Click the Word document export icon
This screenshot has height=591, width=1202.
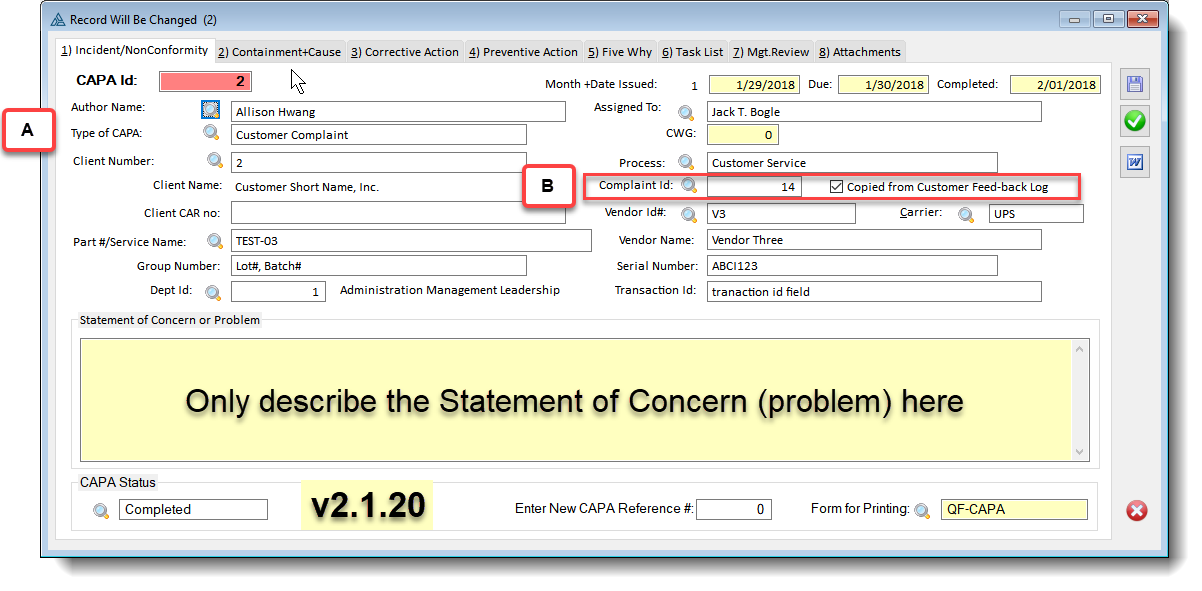tap(1135, 161)
